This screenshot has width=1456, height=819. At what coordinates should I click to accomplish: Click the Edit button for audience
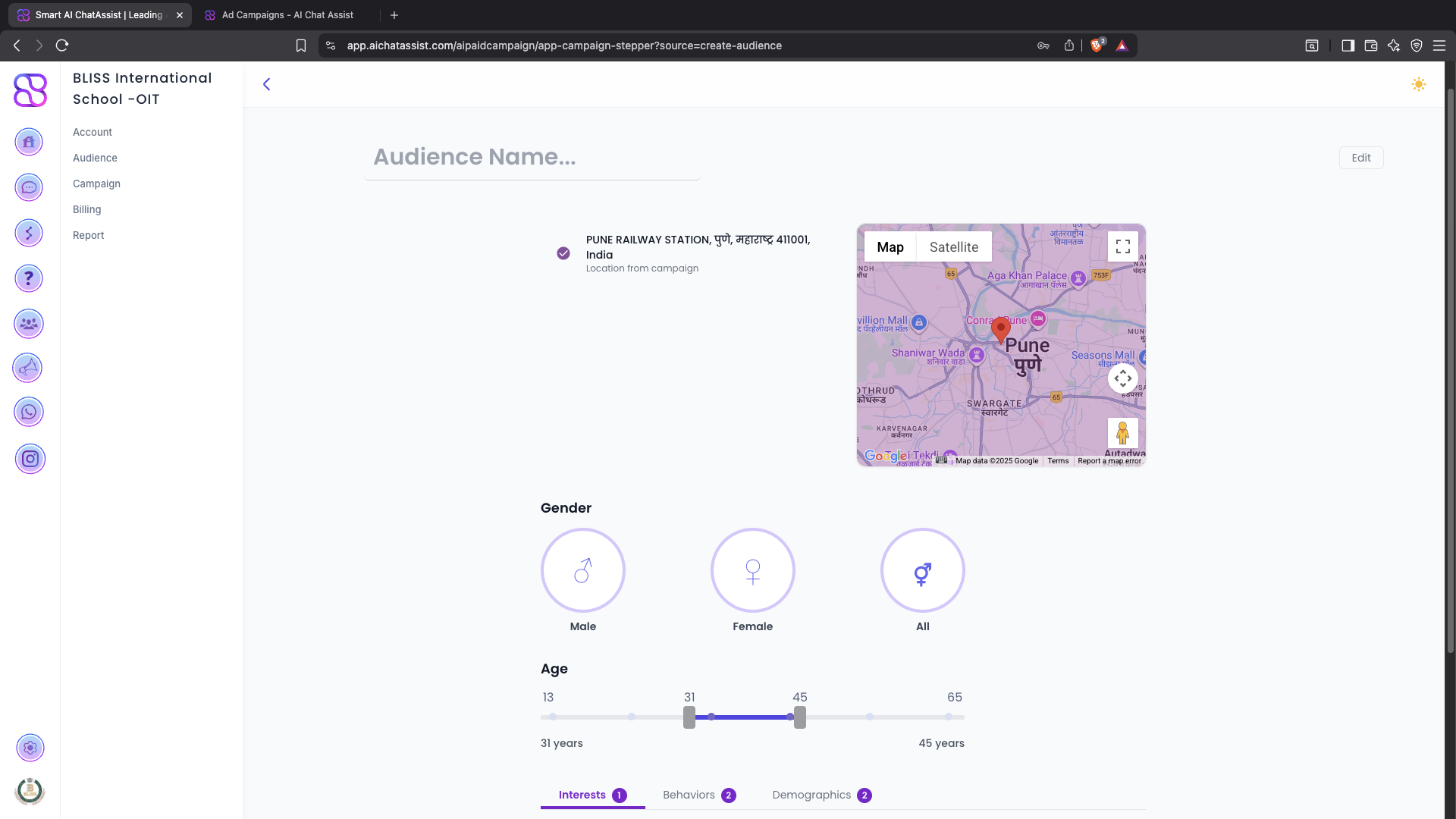pyautogui.click(x=1360, y=157)
